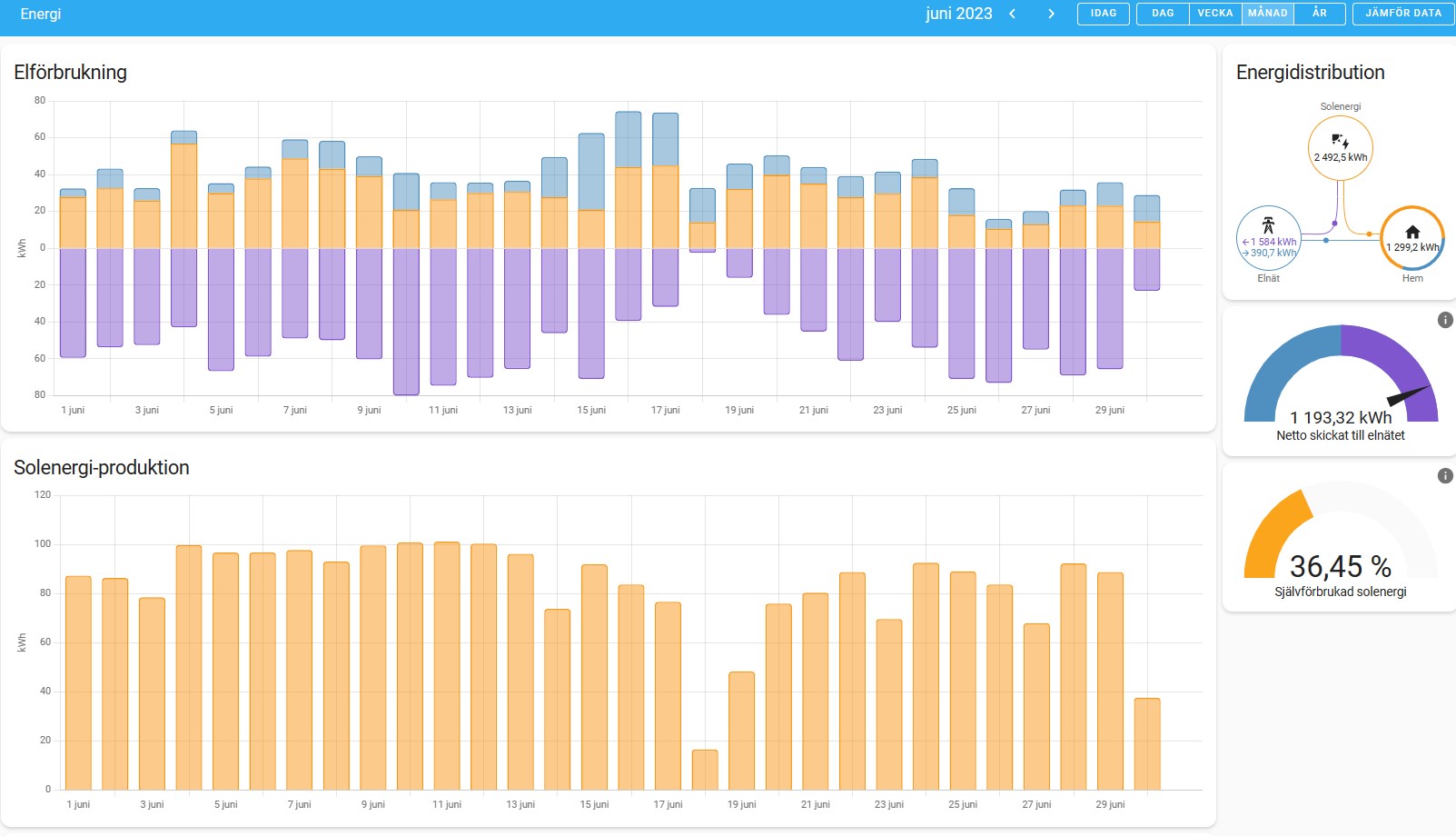Open JÄMFÖR DATA comparison
Screen dimensions: 1456x836
click(1403, 14)
